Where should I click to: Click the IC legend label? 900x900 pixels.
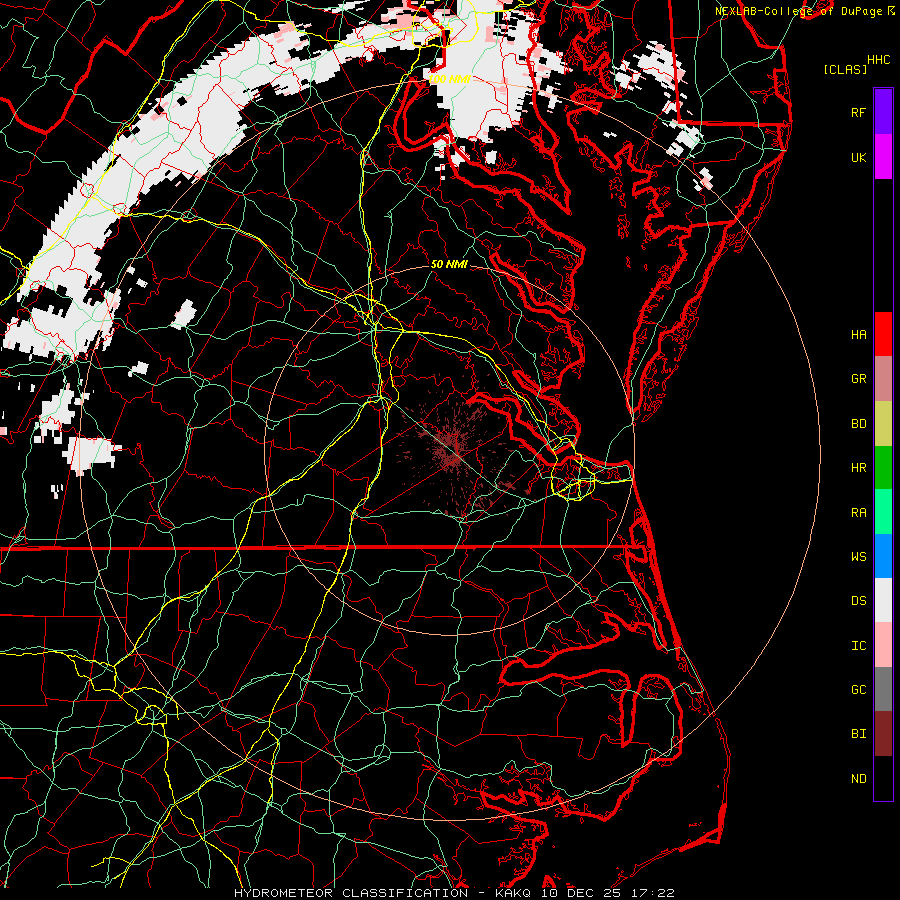coord(859,646)
